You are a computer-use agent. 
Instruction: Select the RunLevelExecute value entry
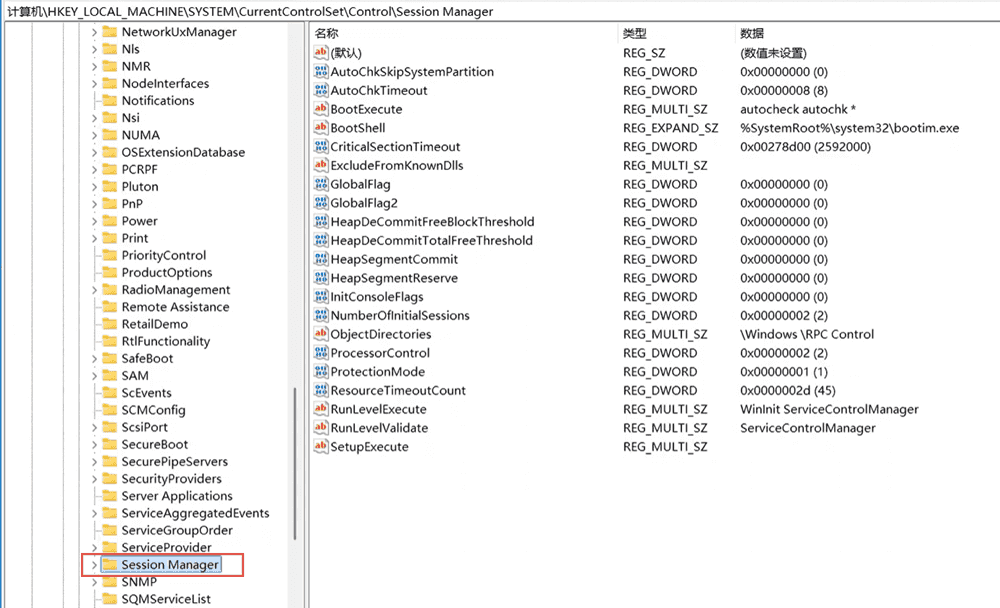[378, 409]
